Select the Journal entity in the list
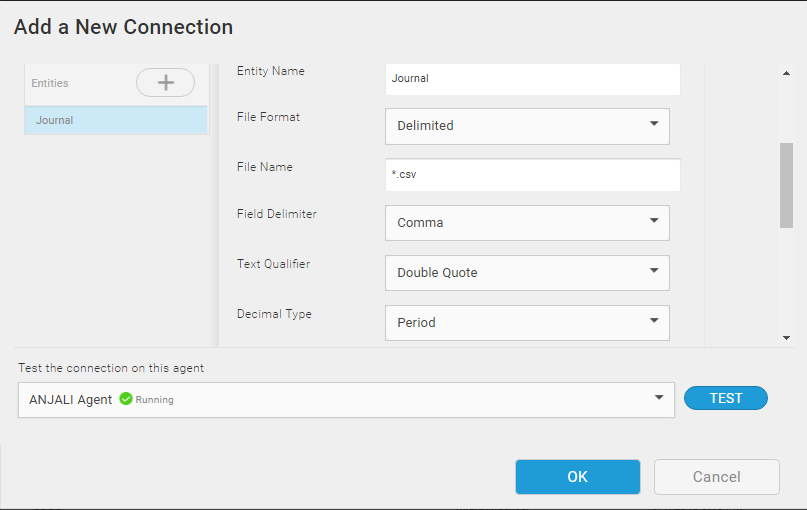This screenshot has width=807, height=510. pos(115,120)
